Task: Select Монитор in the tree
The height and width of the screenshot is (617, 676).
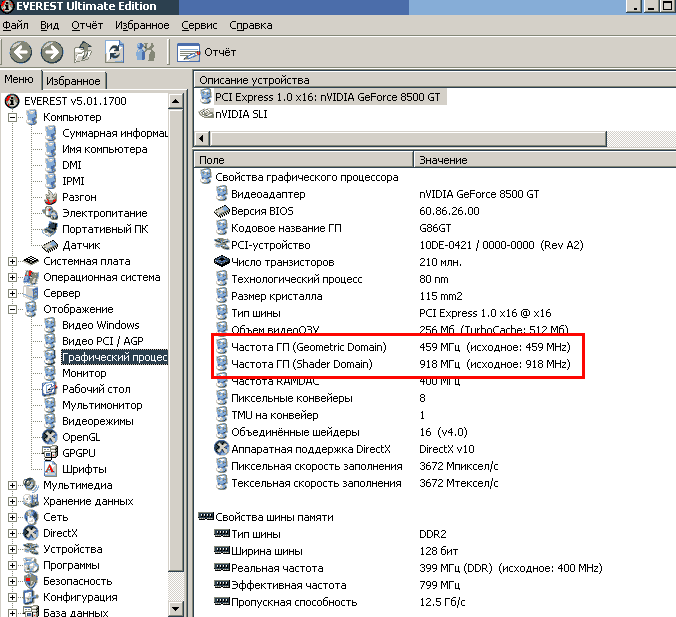Action: 84,373
